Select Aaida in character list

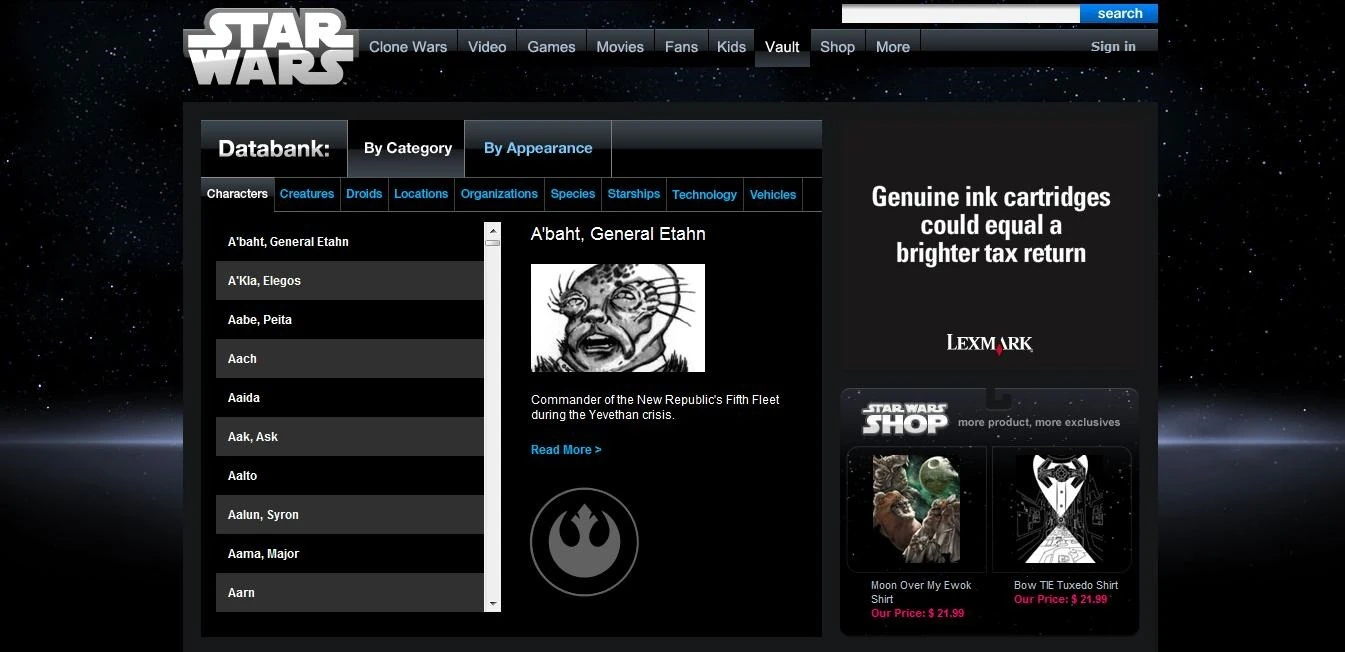pos(350,398)
